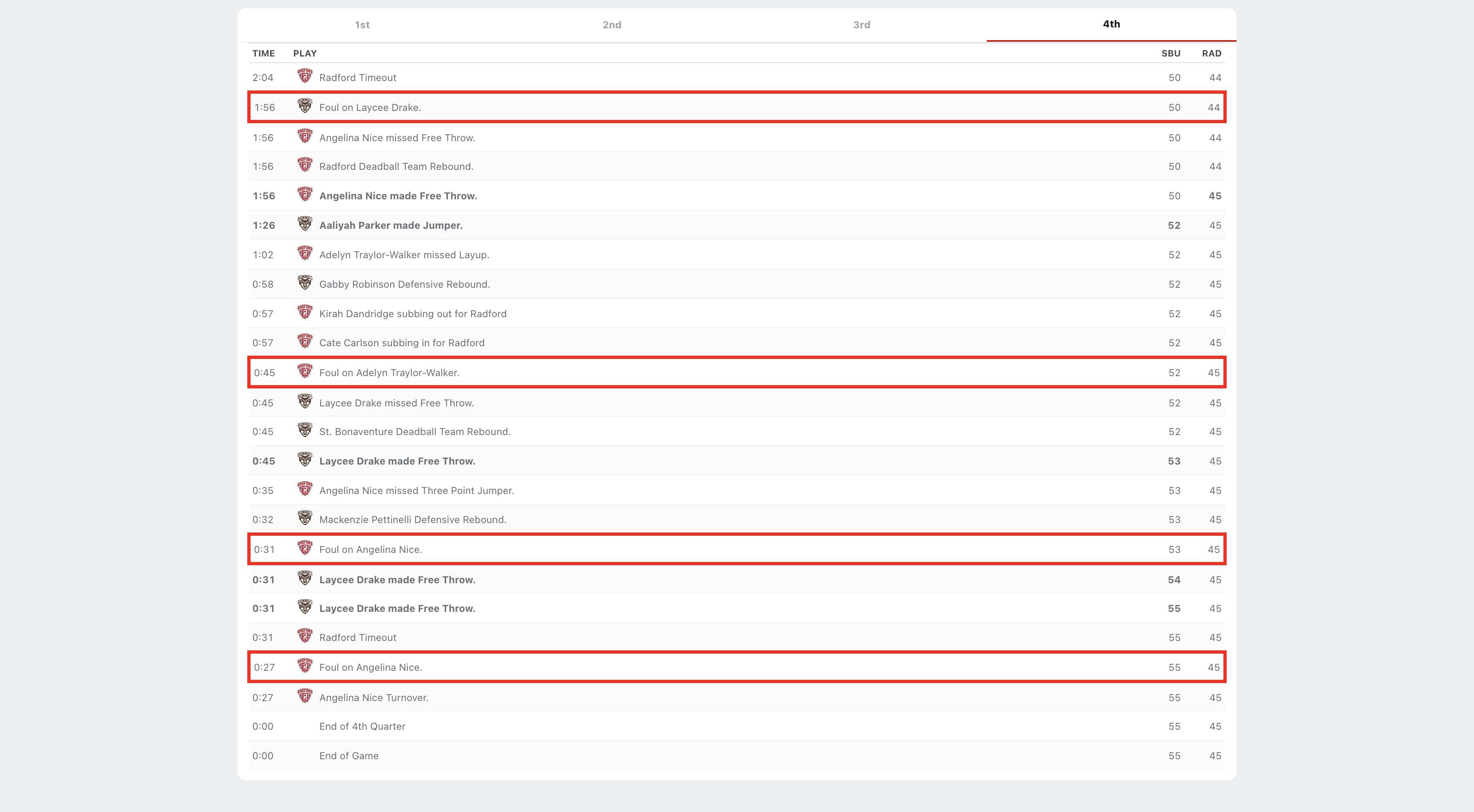Image resolution: width=1474 pixels, height=812 pixels.
Task: Click Angelina Nice made Free Throw play
Action: tap(398, 196)
